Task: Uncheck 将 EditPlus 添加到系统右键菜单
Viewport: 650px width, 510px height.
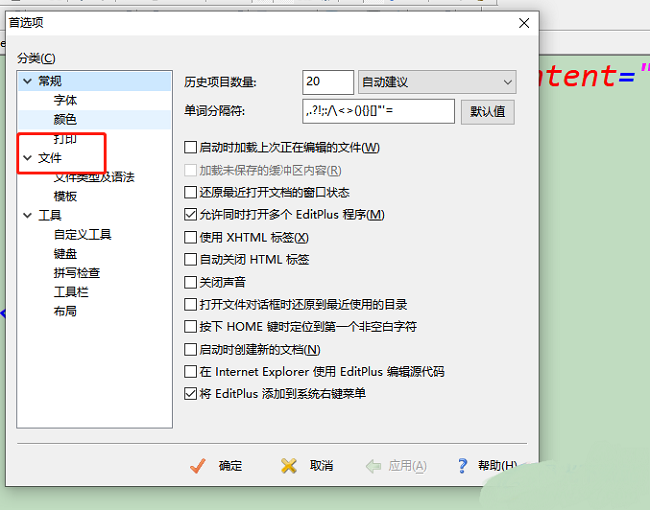Action: [x=190, y=393]
